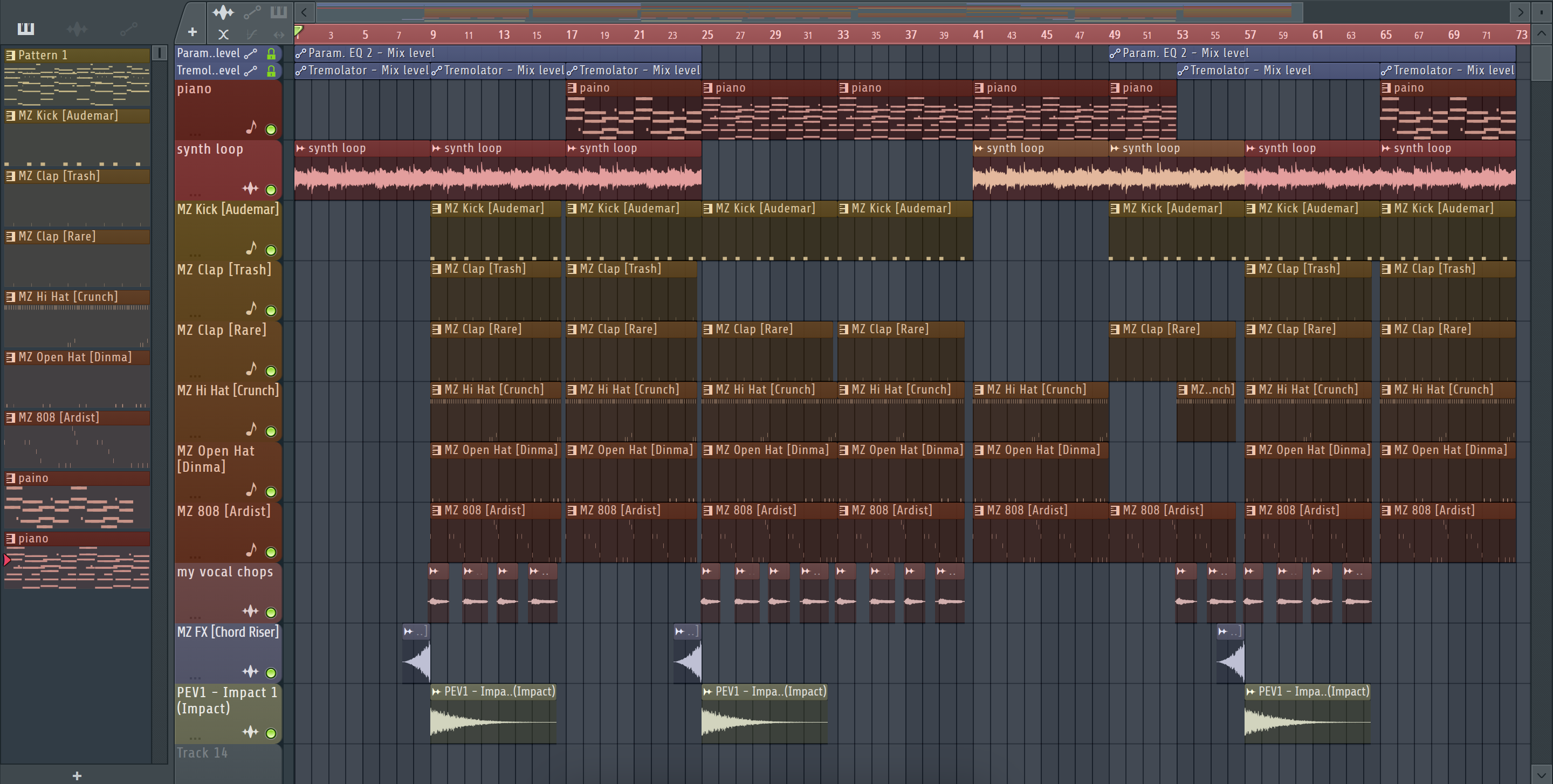The image size is (1553, 784).
Task: Click note icon on MZ Hi Hat [Crunch] track
Action: point(251,429)
